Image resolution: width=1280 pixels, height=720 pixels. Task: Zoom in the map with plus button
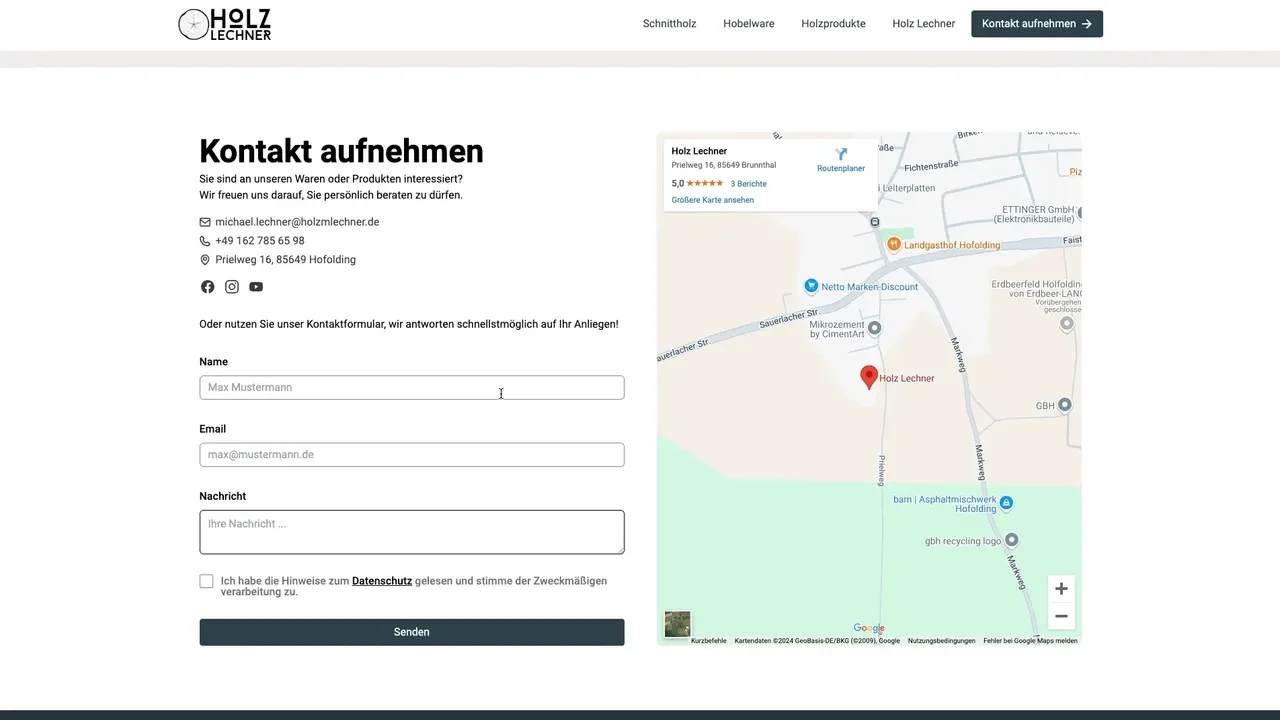coord(1061,589)
